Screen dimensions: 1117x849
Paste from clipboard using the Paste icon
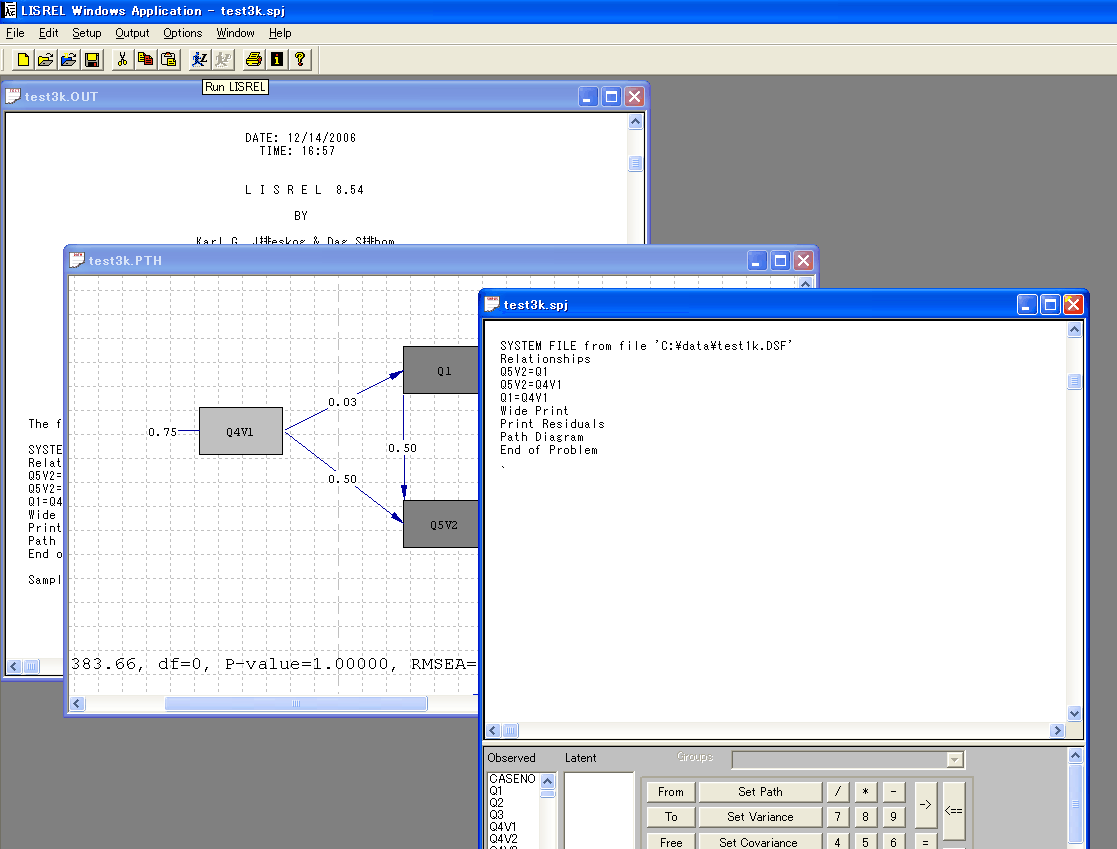(x=169, y=59)
